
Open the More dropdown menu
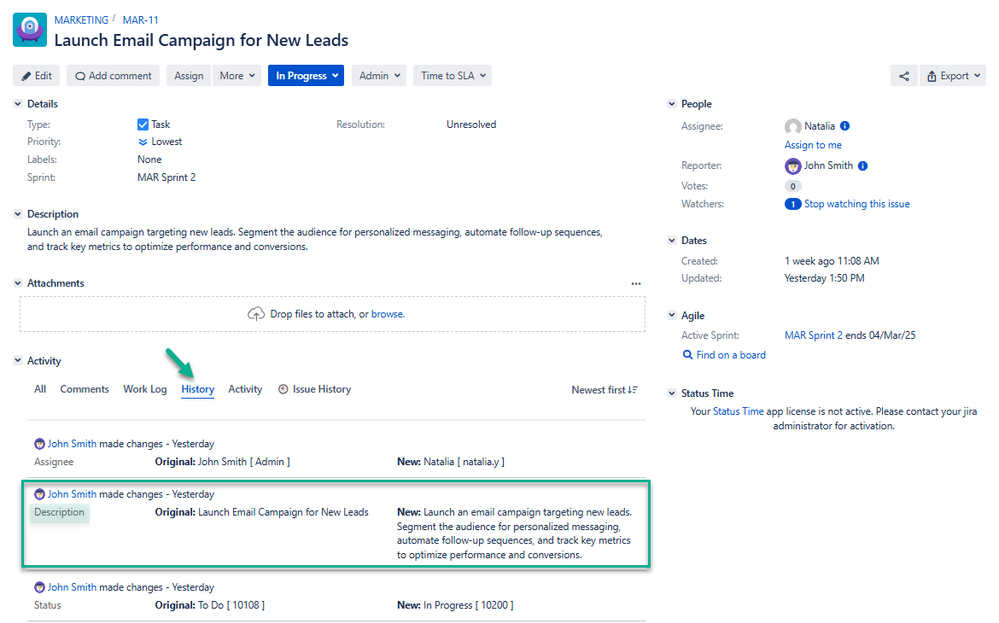237,76
